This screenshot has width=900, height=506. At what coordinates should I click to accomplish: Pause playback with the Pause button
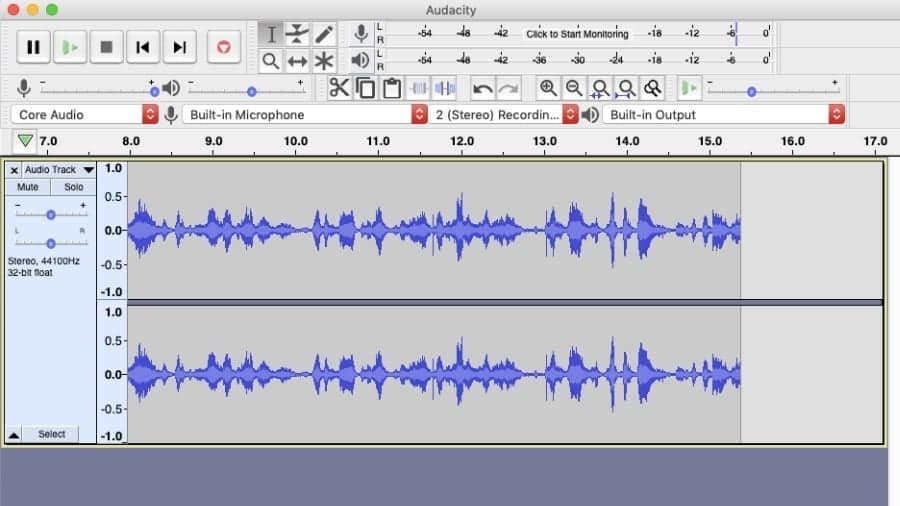tap(33, 47)
